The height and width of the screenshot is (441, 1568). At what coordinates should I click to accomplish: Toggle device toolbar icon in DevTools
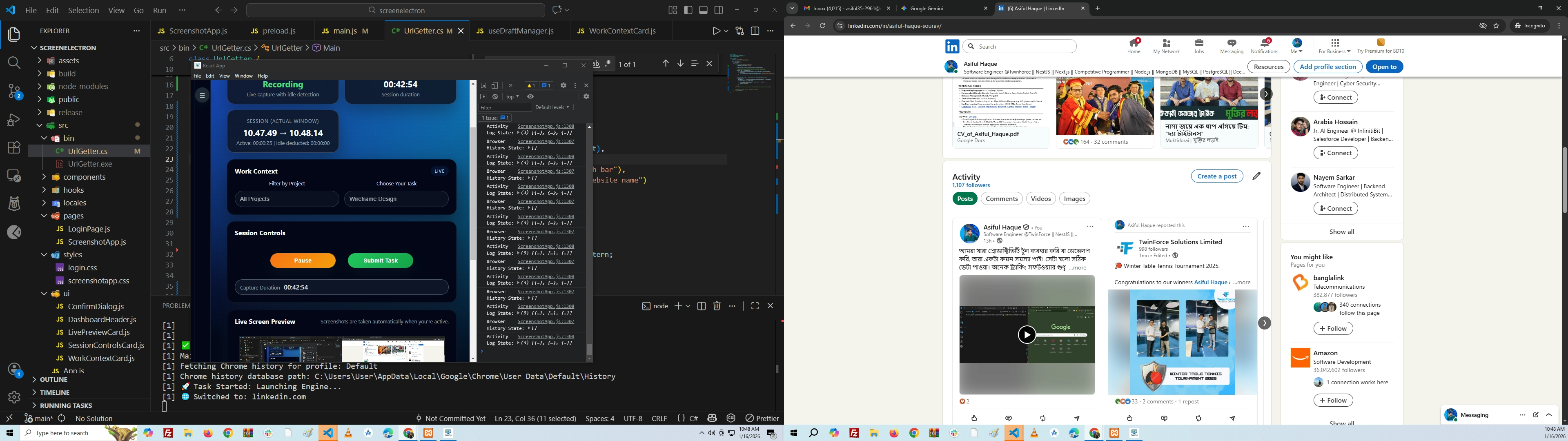[x=495, y=85]
